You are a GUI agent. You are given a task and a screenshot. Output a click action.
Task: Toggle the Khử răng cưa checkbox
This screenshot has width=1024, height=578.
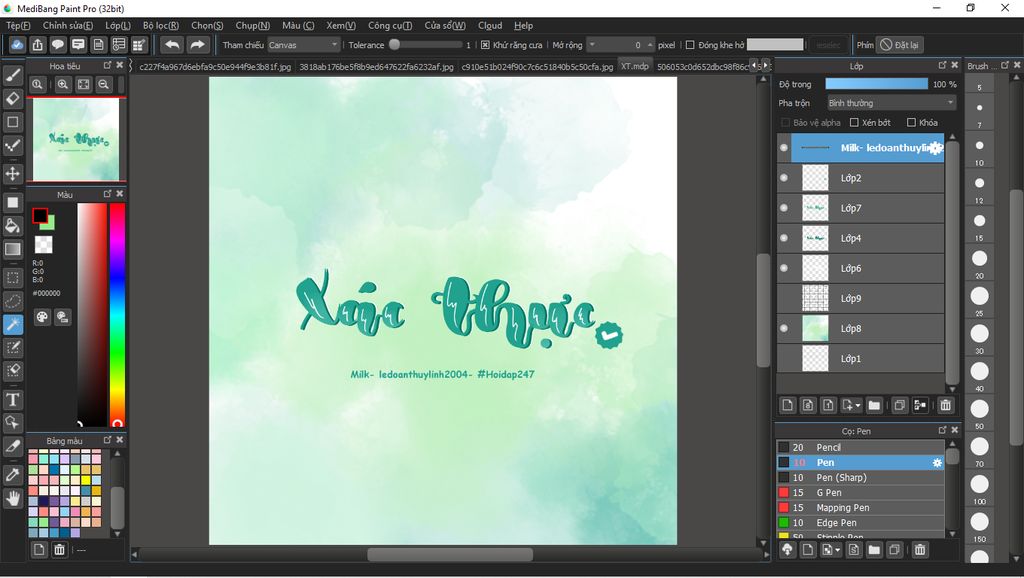485,45
